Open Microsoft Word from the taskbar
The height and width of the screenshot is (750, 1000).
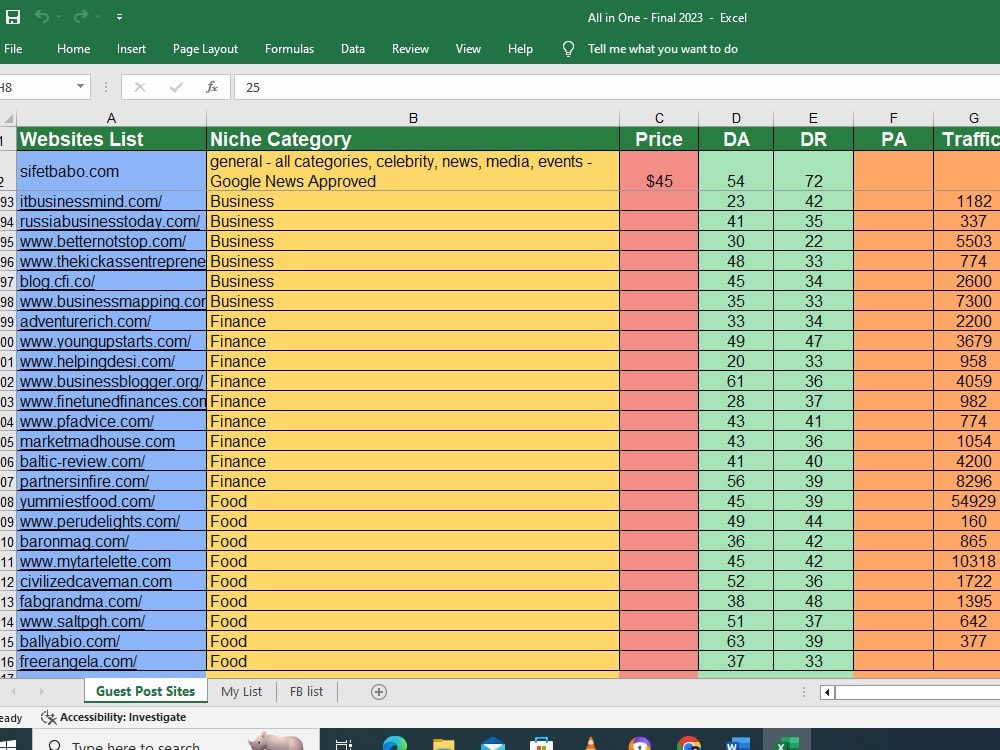[737, 744]
